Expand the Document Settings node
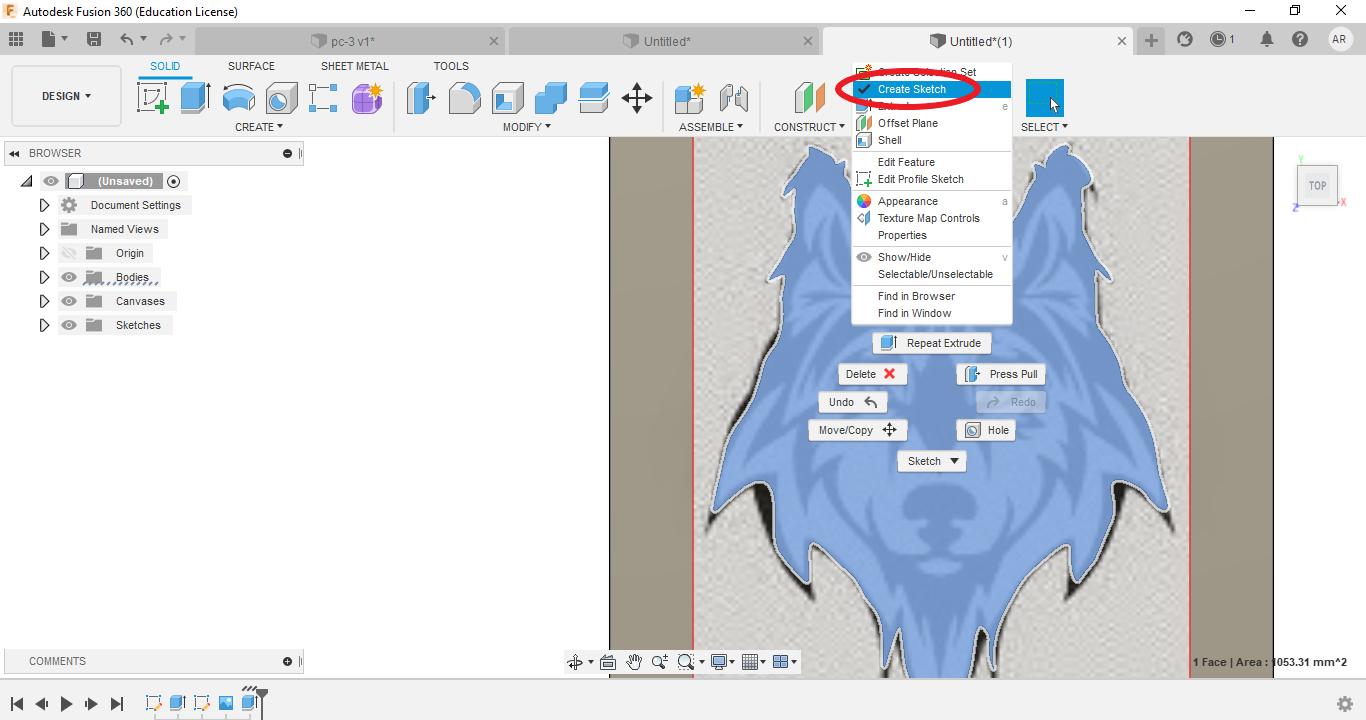1366x720 pixels. [44, 205]
